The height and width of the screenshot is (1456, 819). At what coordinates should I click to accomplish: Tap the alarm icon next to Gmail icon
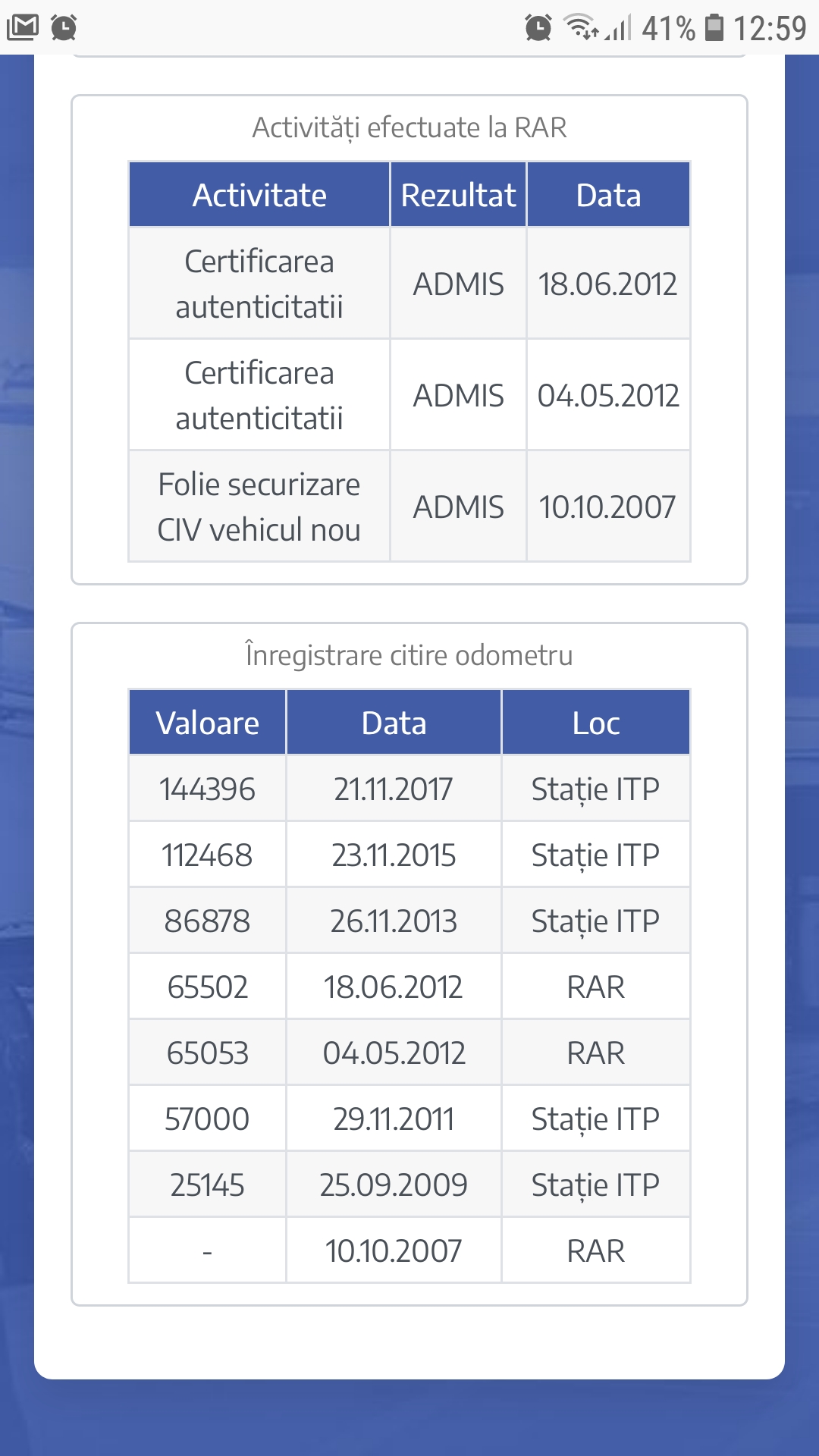(x=64, y=27)
